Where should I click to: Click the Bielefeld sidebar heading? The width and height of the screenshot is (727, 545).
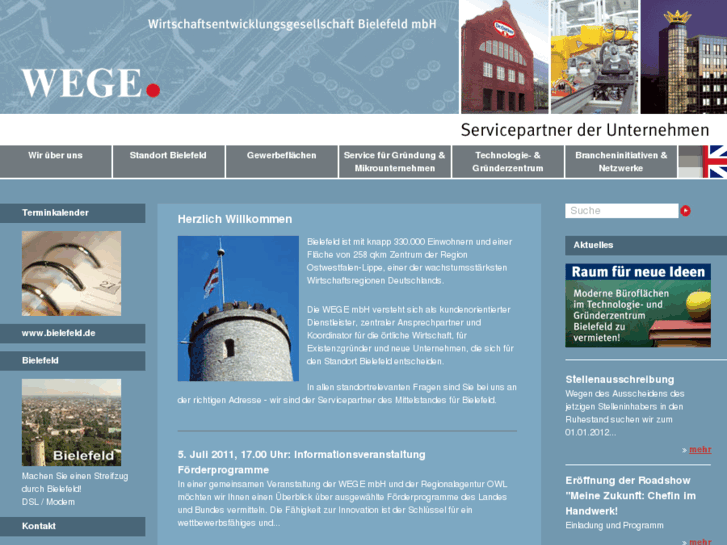(x=72, y=360)
